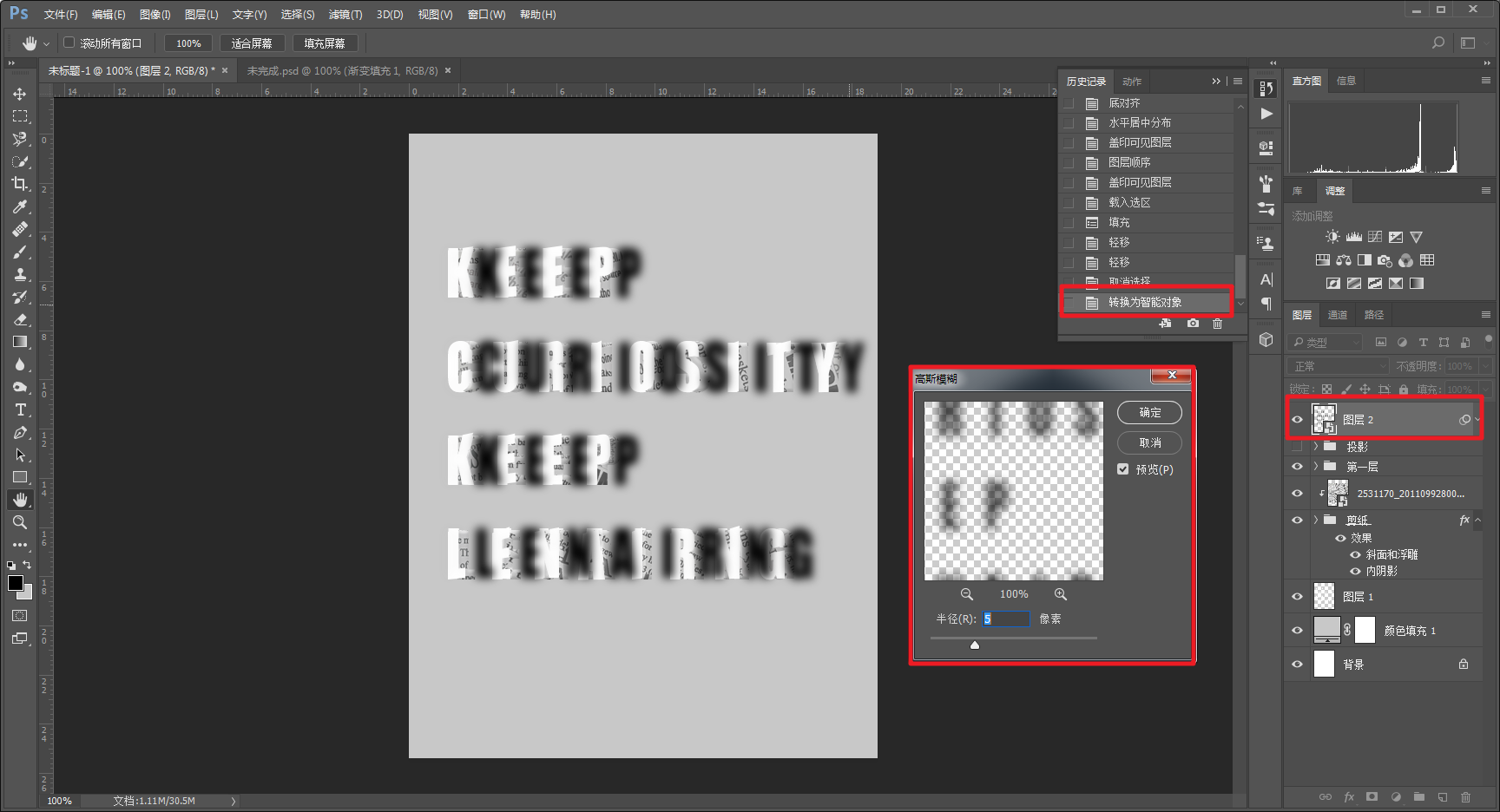Viewport: 1500px width, 812px height.
Task: Select the Pen tool
Action: (x=20, y=432)
